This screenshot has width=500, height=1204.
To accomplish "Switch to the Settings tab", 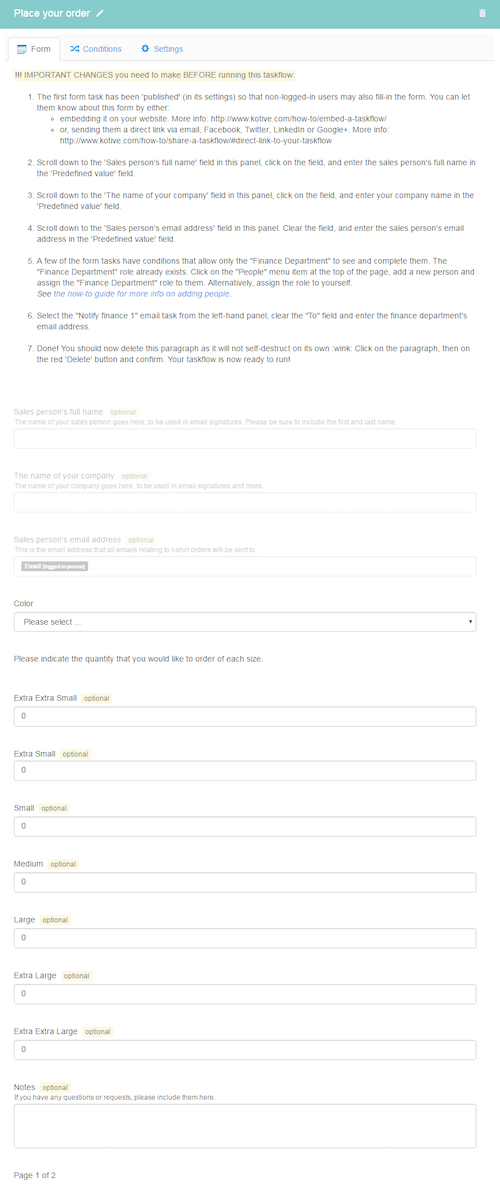I will tap(162, 48).
